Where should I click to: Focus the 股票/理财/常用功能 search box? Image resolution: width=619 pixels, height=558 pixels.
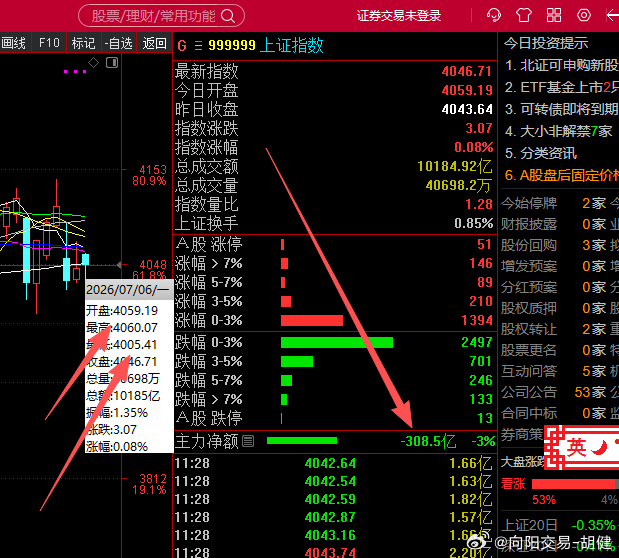[x=161, y=16]
